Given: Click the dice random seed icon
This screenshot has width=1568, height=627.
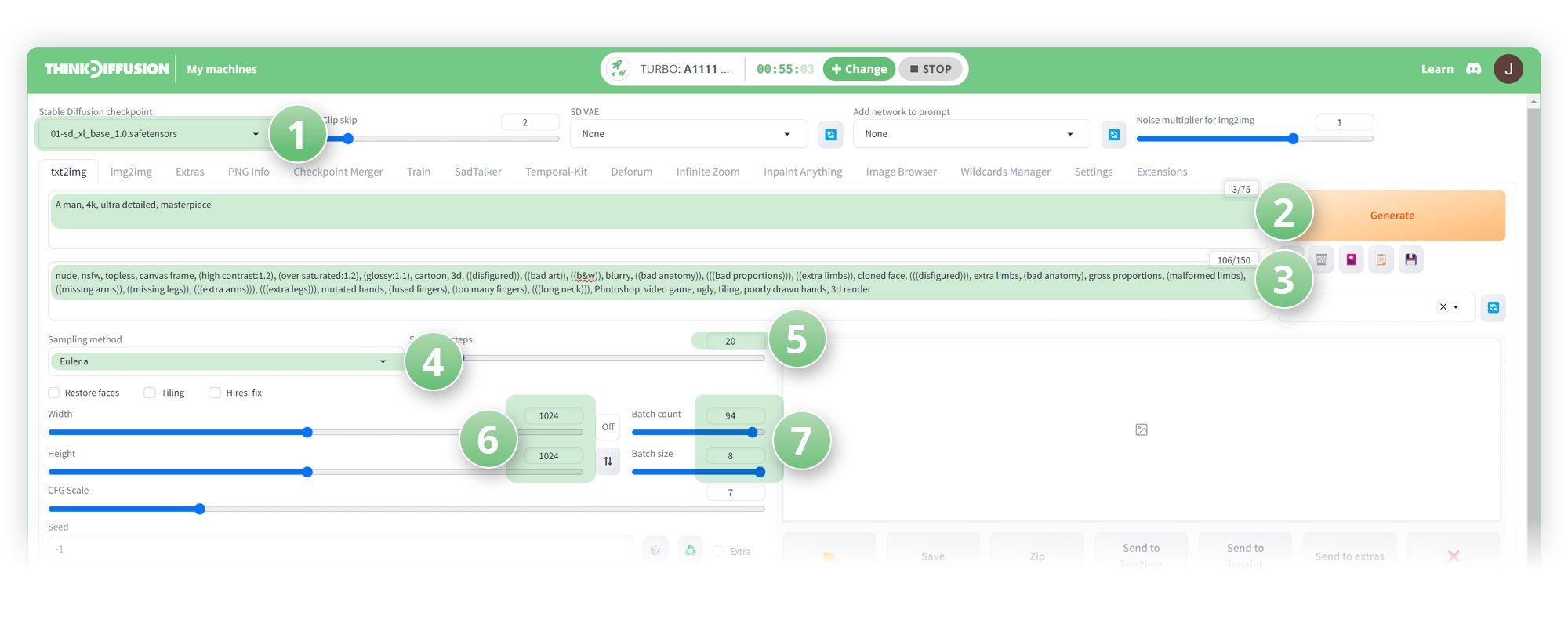Looking at the screenshot, I should point(655,550).
